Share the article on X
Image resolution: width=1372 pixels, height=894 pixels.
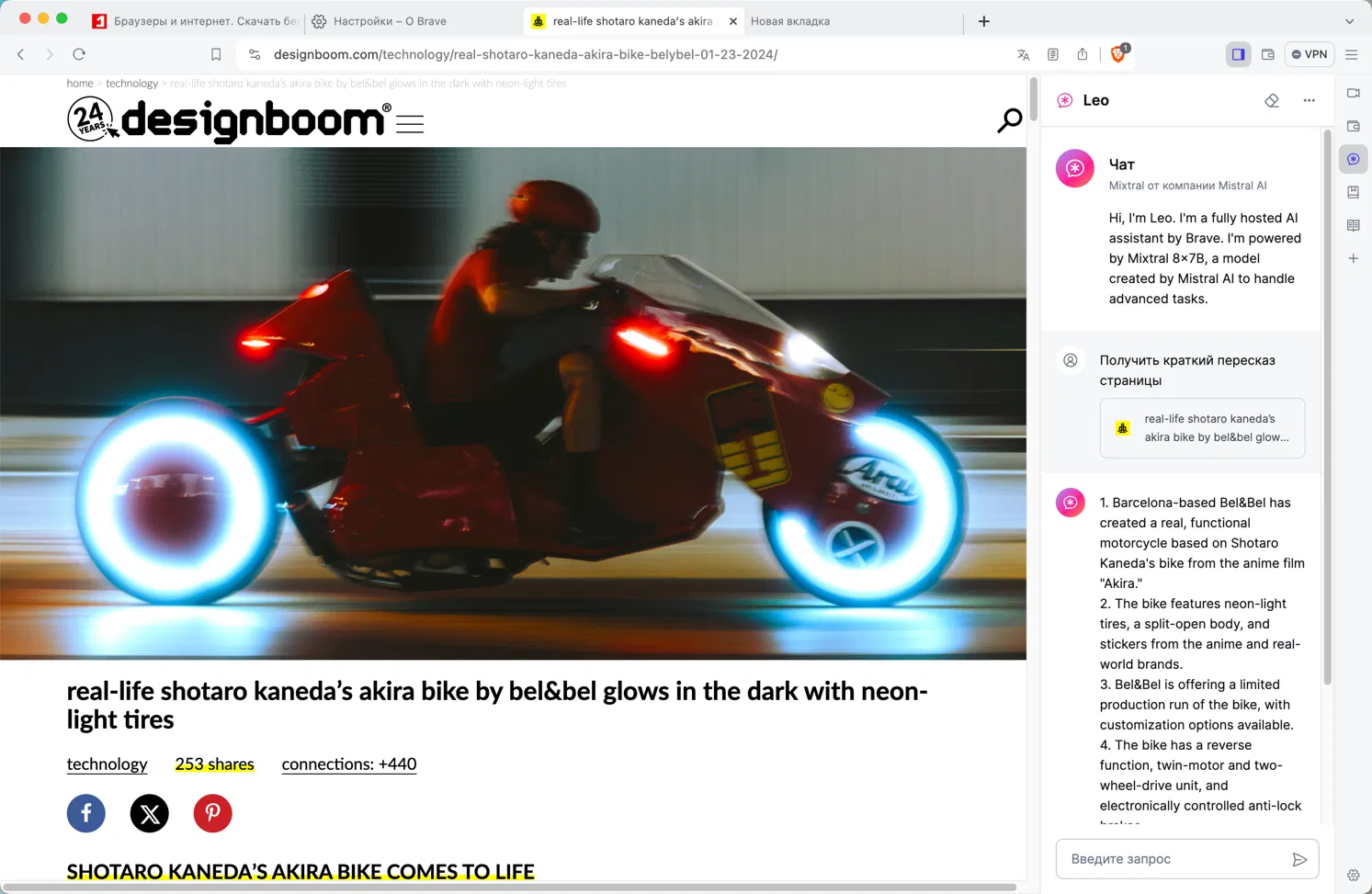pos(150,813)
